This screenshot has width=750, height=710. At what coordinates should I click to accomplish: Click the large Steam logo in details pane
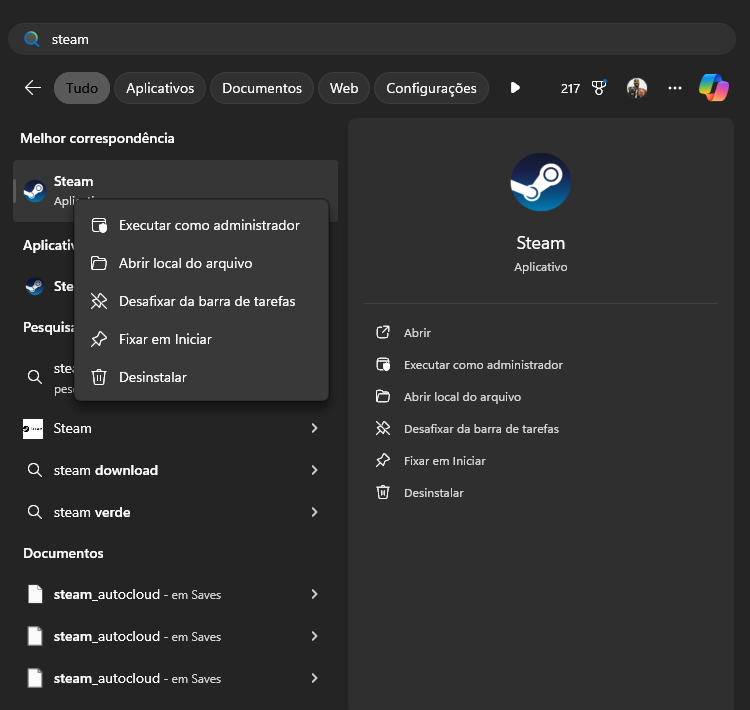pos(540,182)
